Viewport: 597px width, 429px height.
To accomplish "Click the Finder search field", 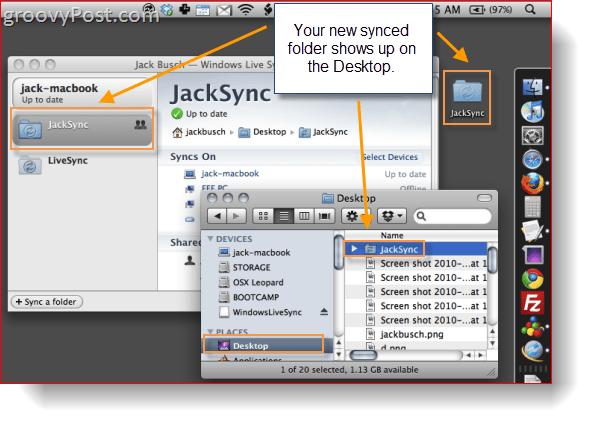I will 452,216.
